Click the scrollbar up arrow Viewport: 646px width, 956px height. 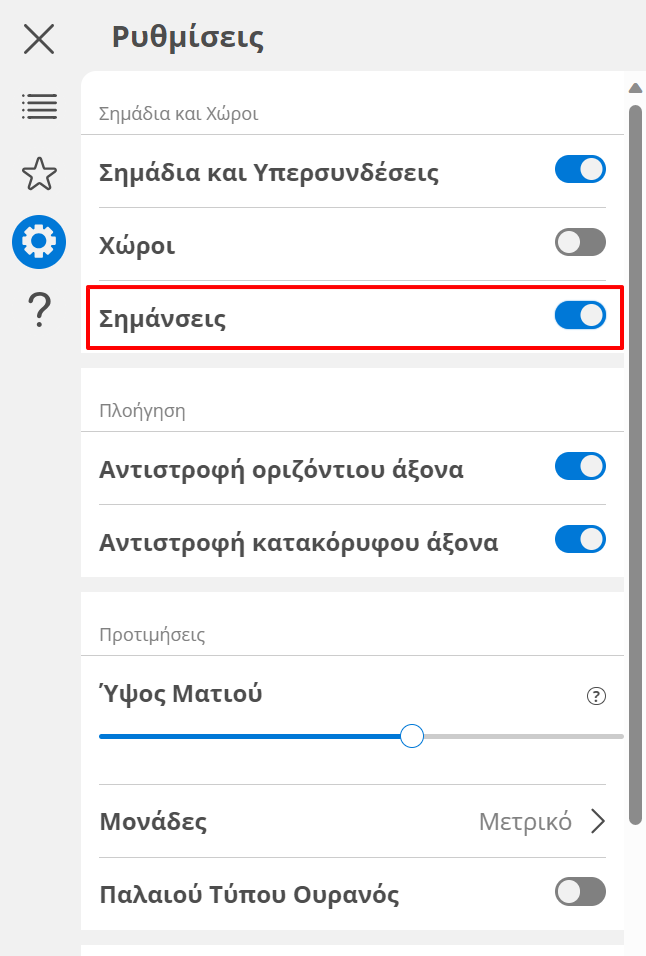[635, 87]
